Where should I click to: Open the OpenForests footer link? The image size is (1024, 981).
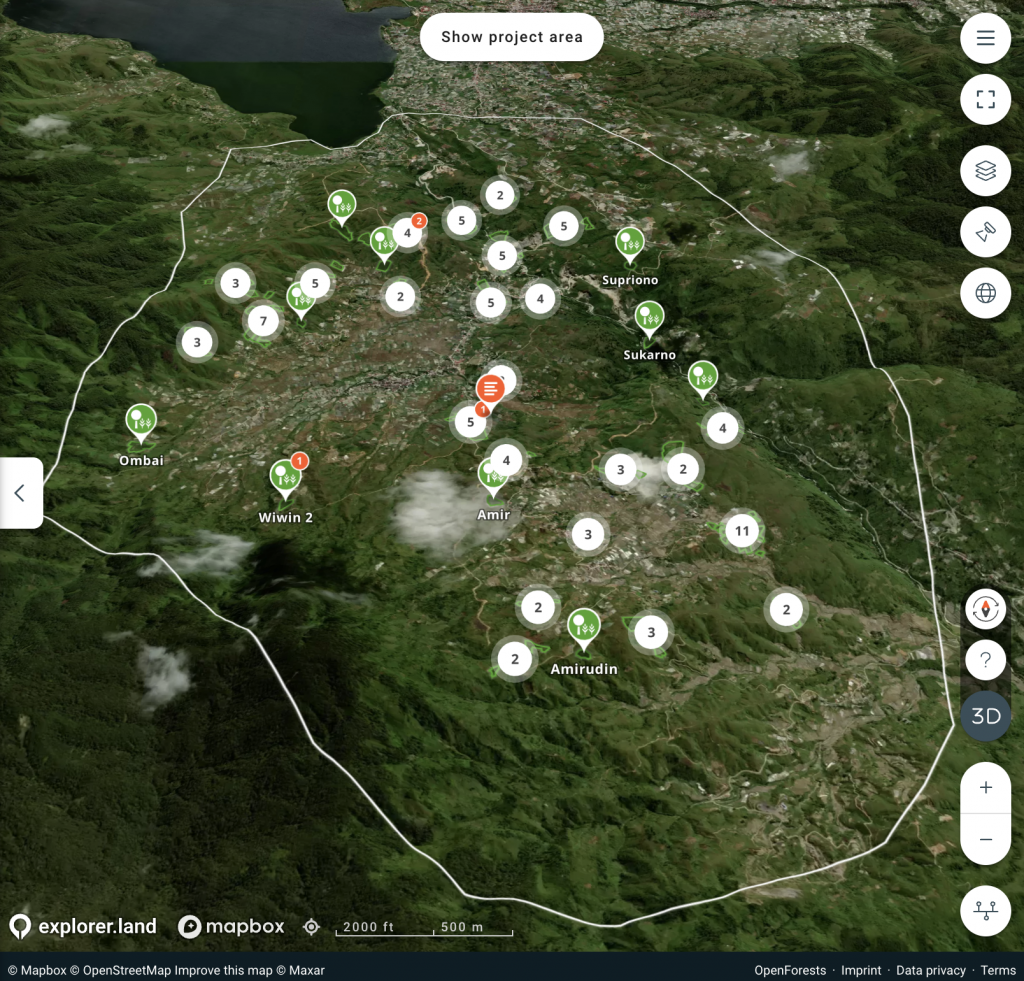pyautogui.click(x=790, y=970)
